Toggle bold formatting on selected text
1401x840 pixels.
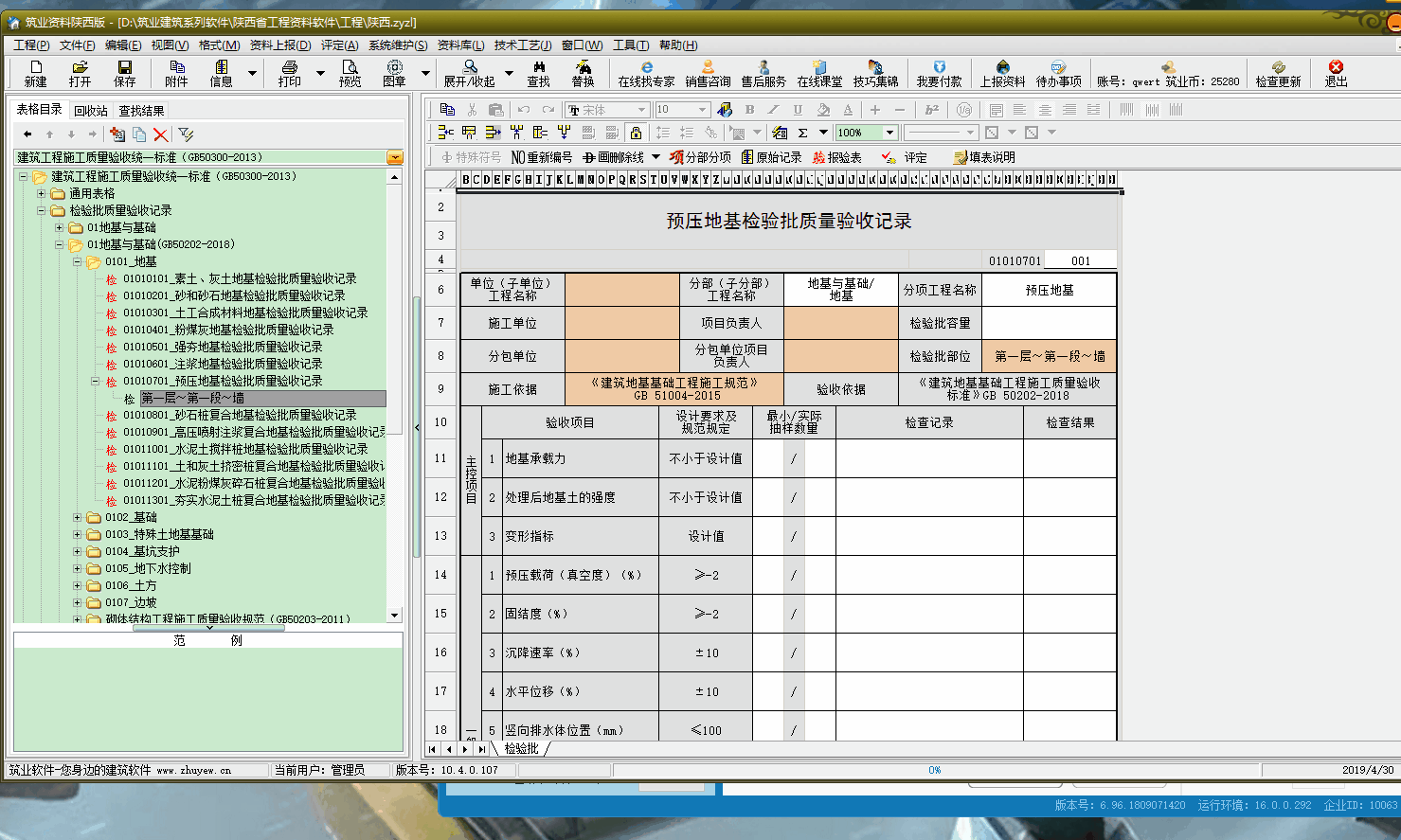[751, 109]
